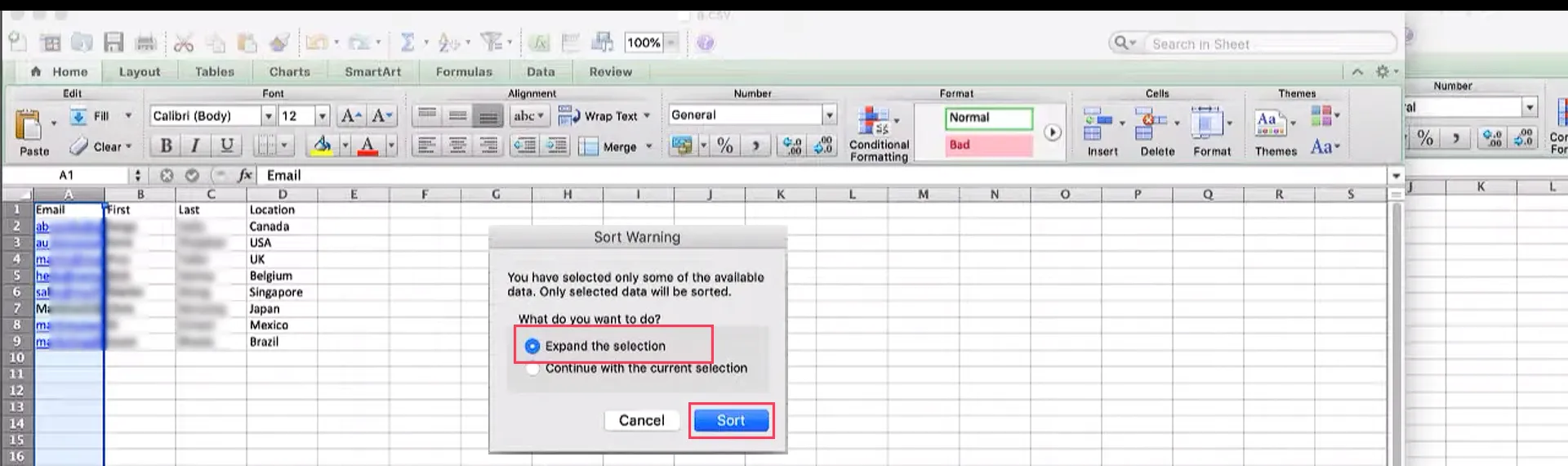Screen dimensions: 1568x466
Task: Click the AutoSum sigma icon
Action: point(408,43)
